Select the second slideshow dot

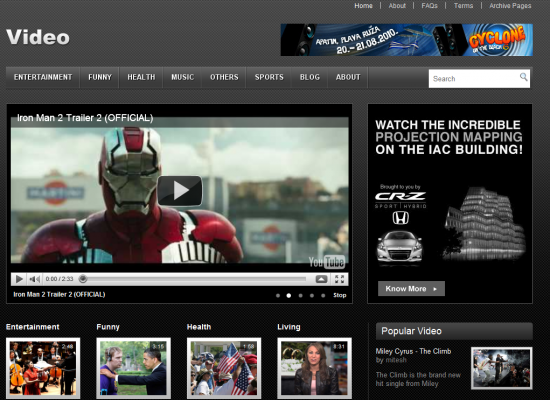pos(289,295)
